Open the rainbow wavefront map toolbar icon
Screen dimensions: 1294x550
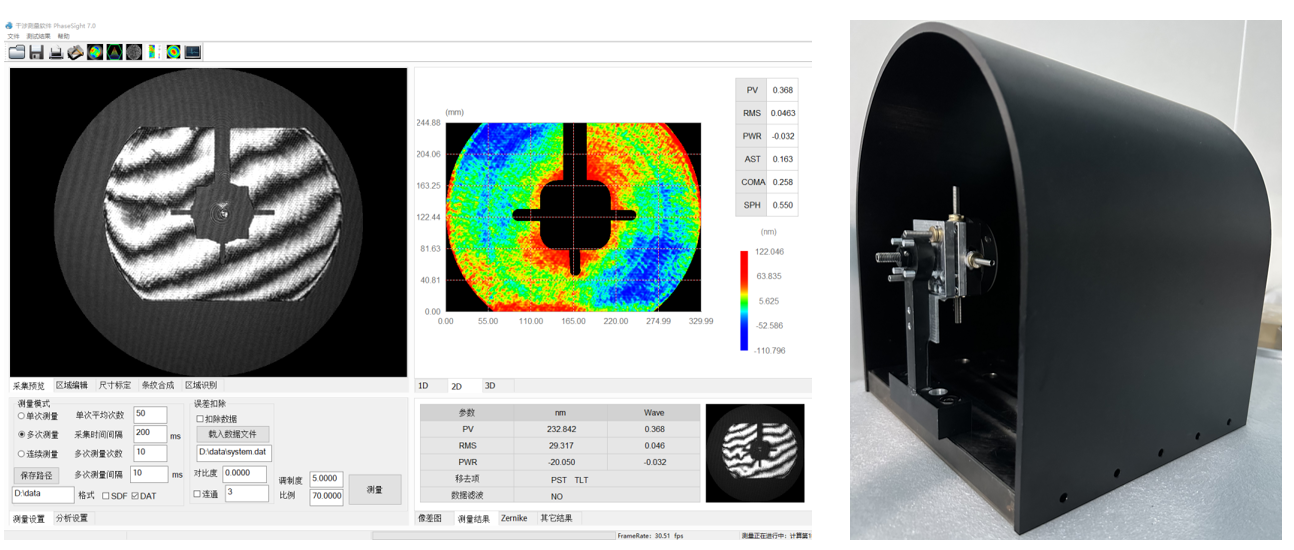coord(95,52)
